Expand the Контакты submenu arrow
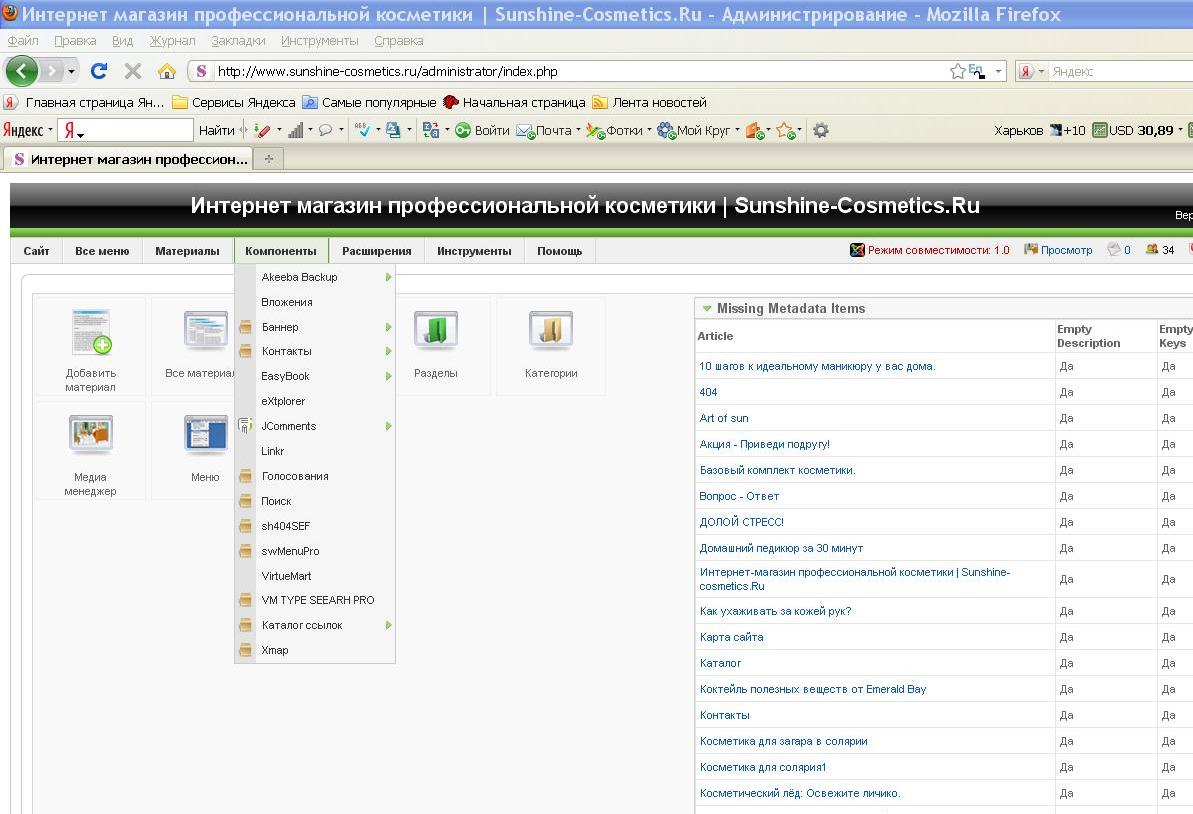1193x814 pixels. click(x=388, y=351)
